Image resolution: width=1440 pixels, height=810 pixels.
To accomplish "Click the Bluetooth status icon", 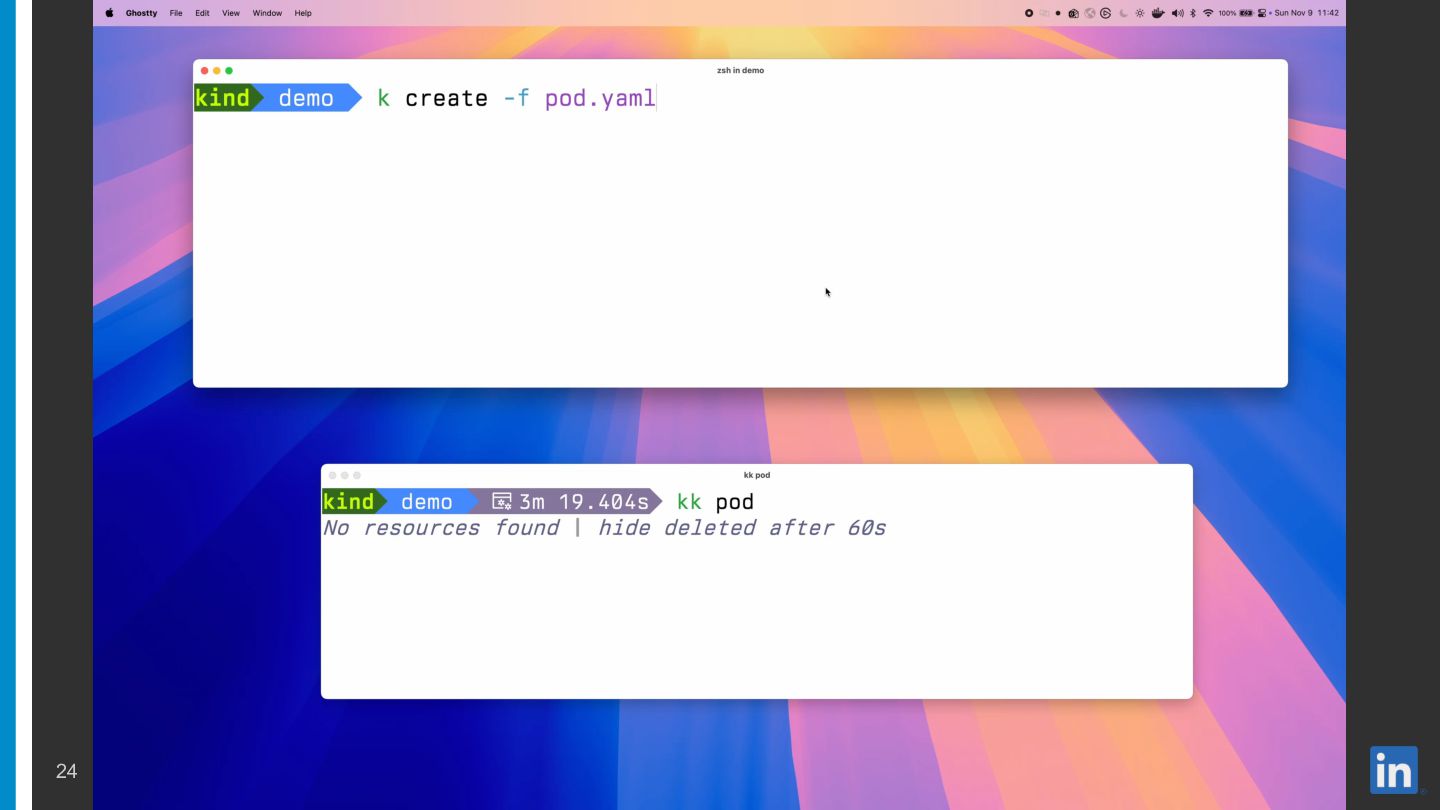I will (1193, 13).
